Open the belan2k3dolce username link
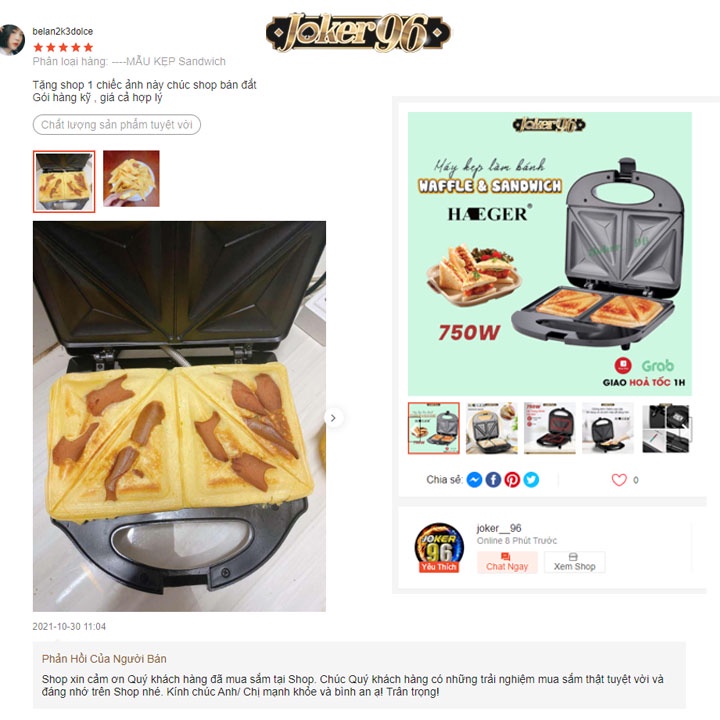720x720 pixels. tap(62, 31)
